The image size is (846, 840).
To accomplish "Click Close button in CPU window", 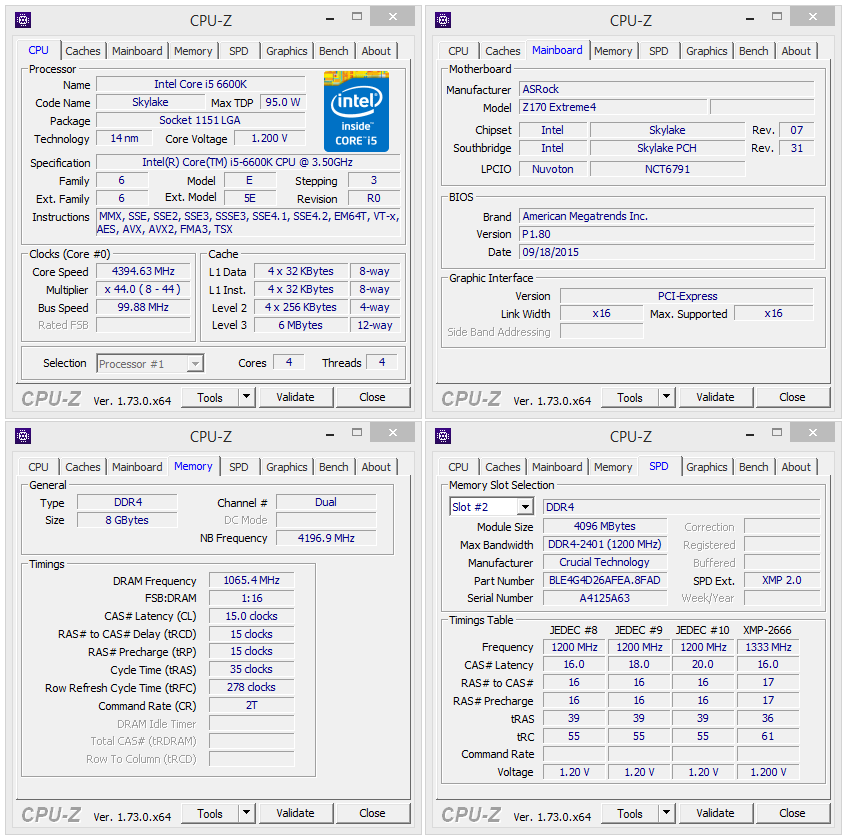I will pyautogui.click(x=372, y=398).
